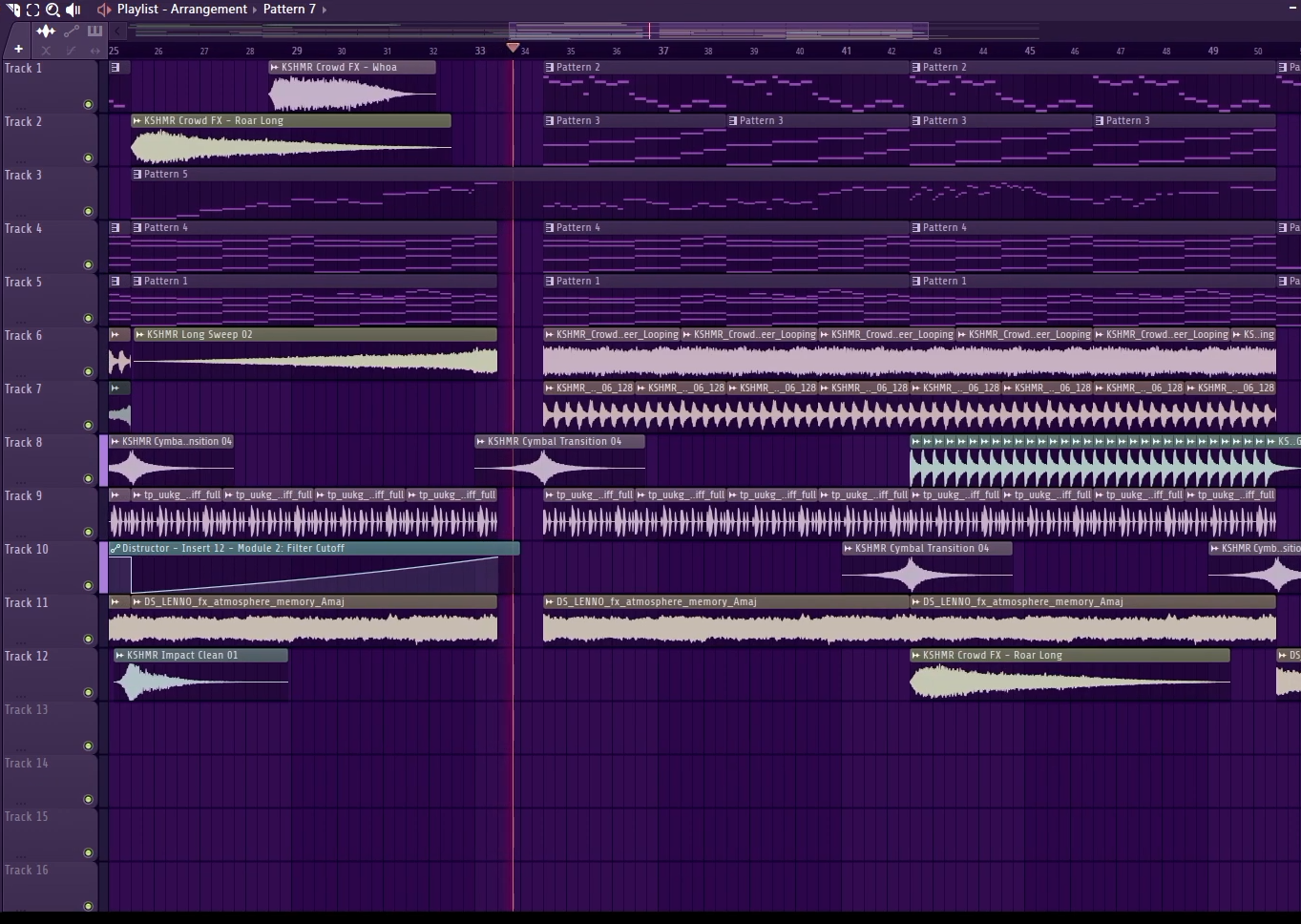This screenshot has width=1301, height=924.
Task: Select the Paint tool at top-left corner
Action: point(13,10)
